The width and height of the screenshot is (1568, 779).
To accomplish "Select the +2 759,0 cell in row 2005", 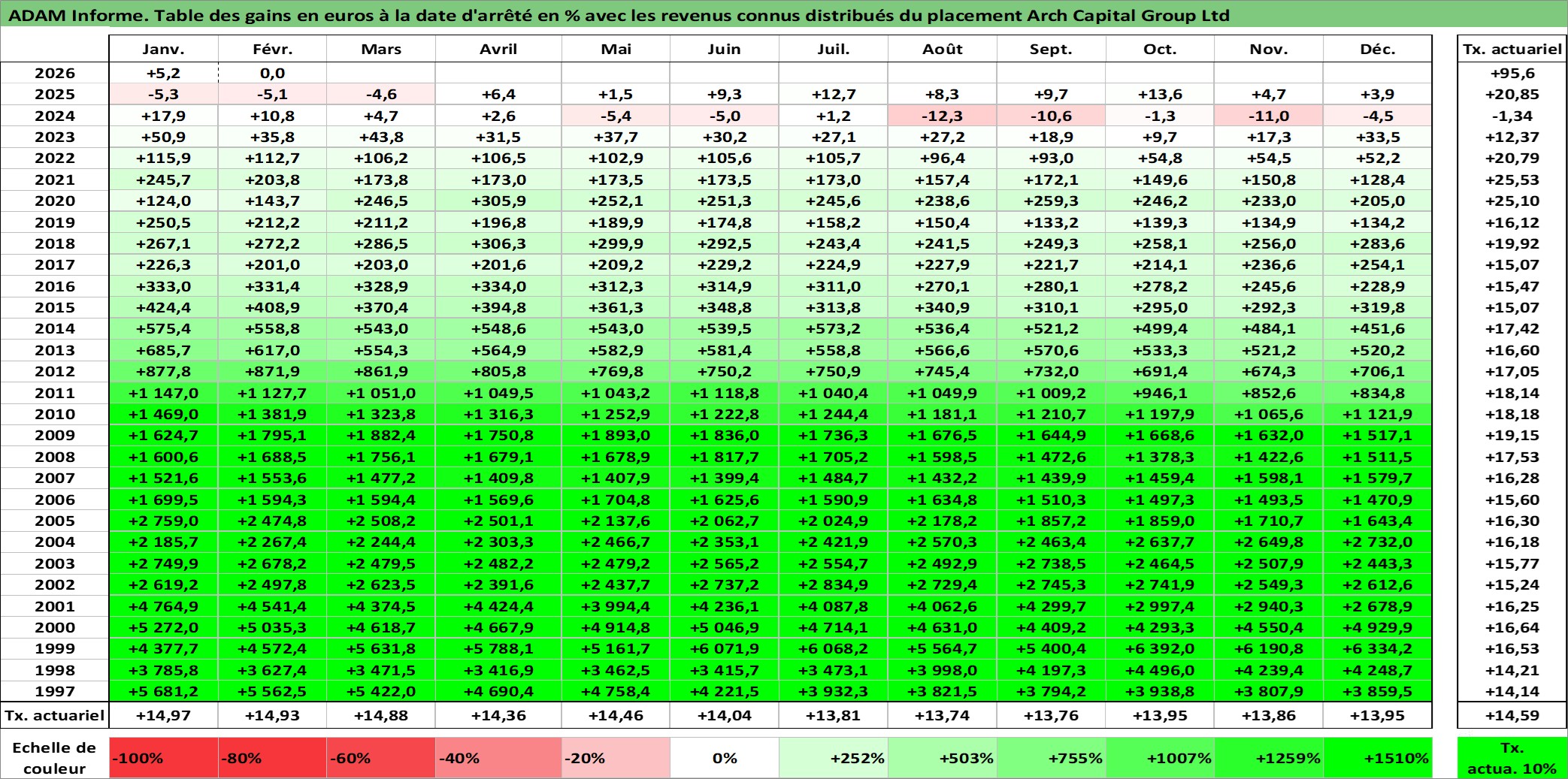I will 164,521.
